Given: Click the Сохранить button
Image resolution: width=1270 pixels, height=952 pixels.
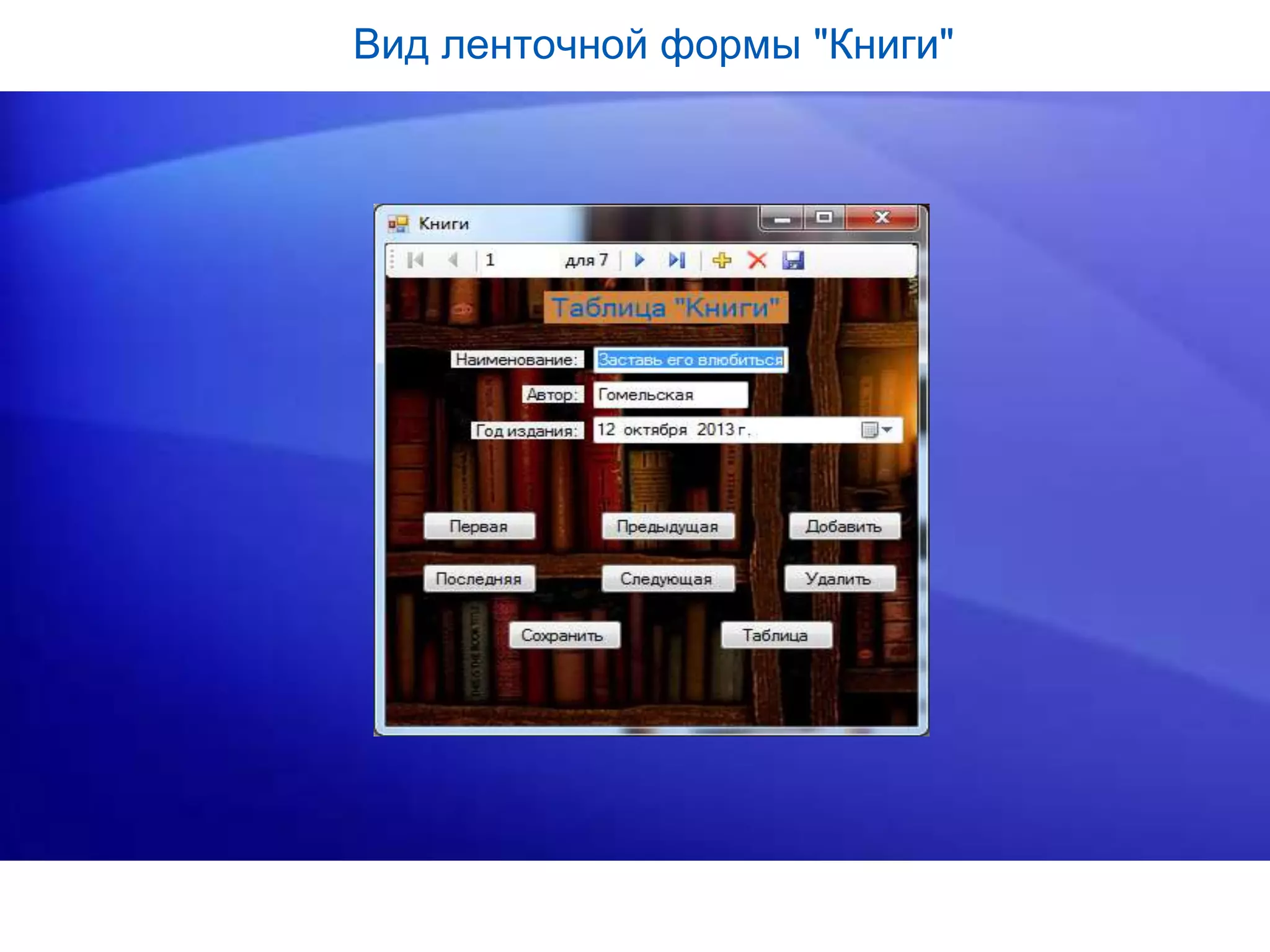Looking at the screenshot, I should (x=564, y=635).
